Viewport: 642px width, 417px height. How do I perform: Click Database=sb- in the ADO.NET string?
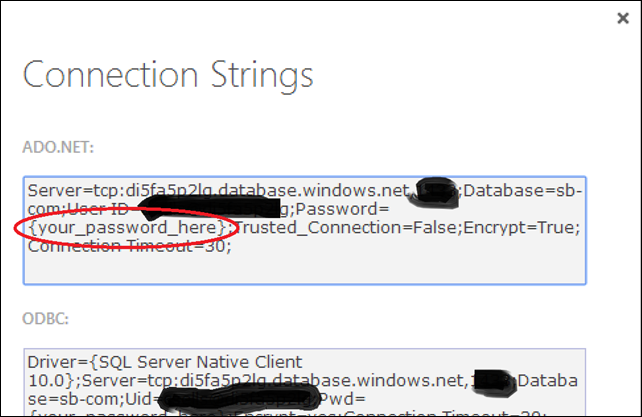pos(522,191)
